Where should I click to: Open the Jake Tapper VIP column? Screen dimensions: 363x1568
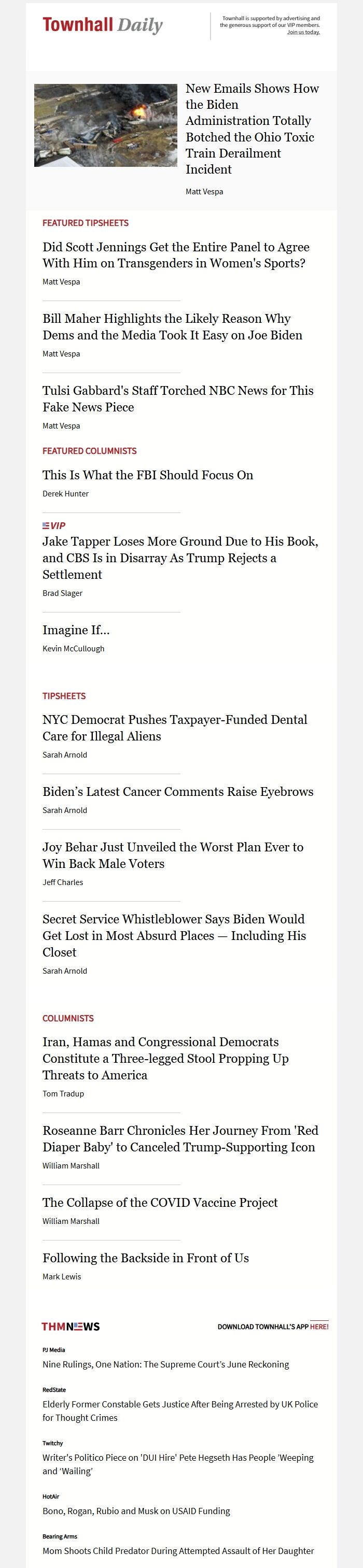pyautogui.click(x=180, y=558)
